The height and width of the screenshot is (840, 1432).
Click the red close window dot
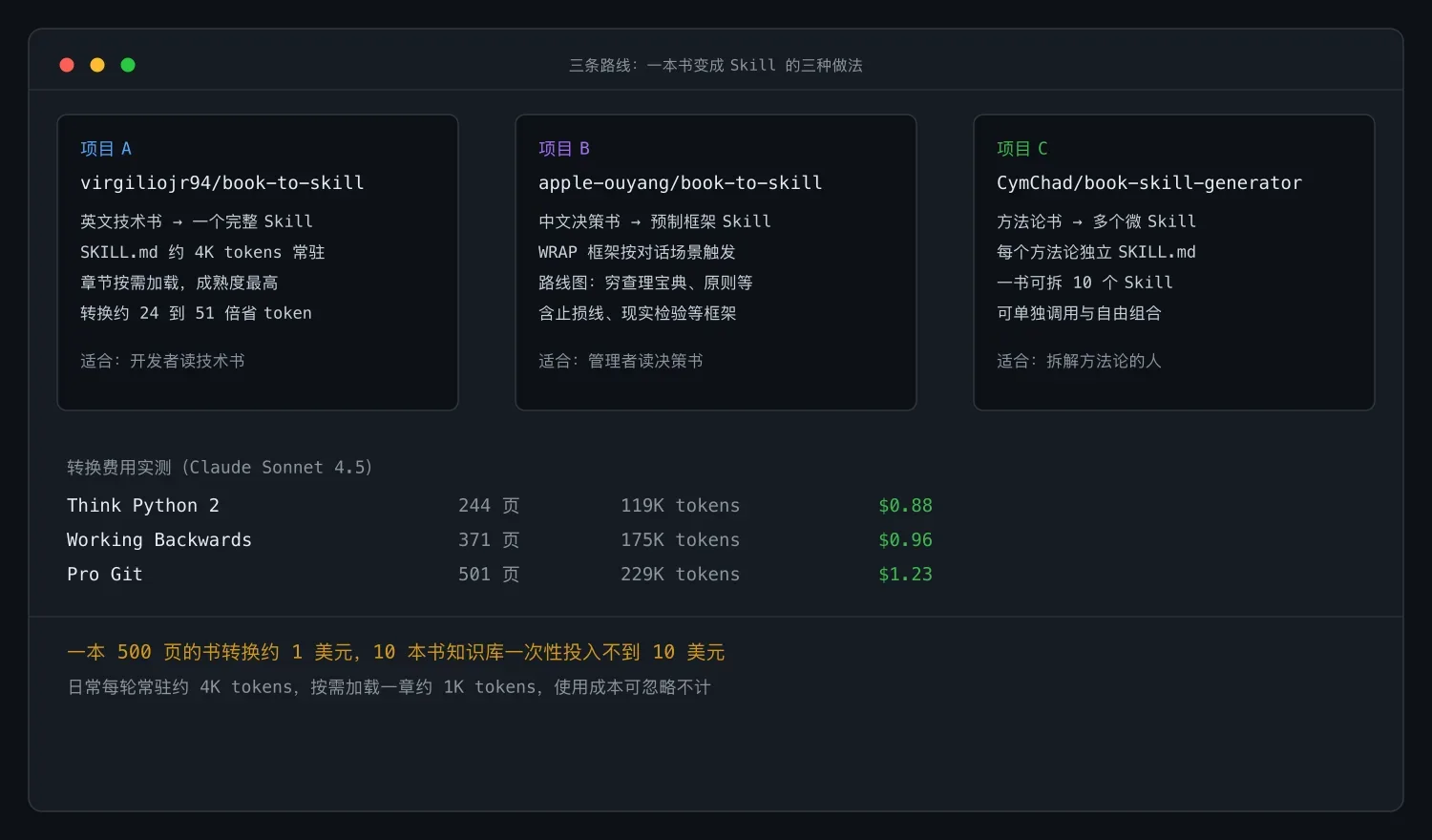coord(67,65)
